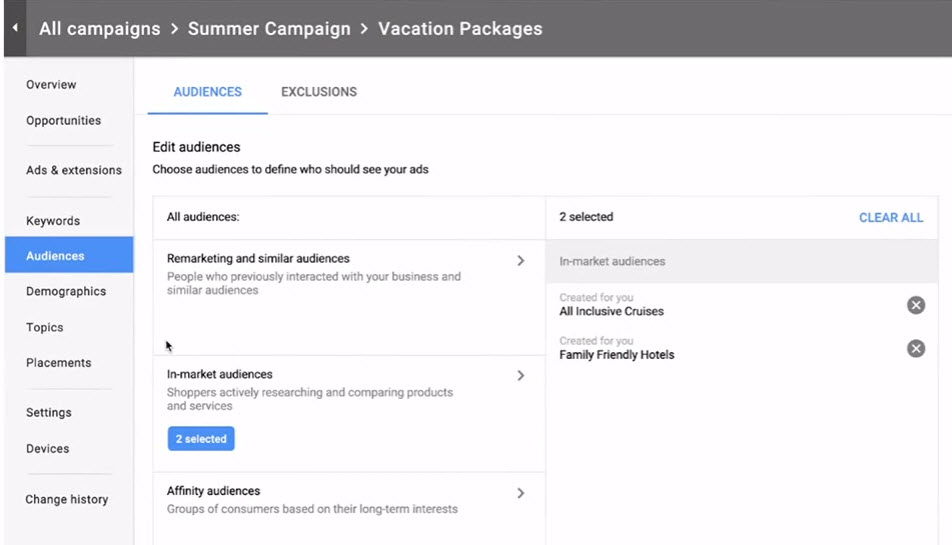Open Keywords in the sidebar
Image resolution: width=952 pixels, height=545 pixels.
pyautogui.click(x=53, y=221)
